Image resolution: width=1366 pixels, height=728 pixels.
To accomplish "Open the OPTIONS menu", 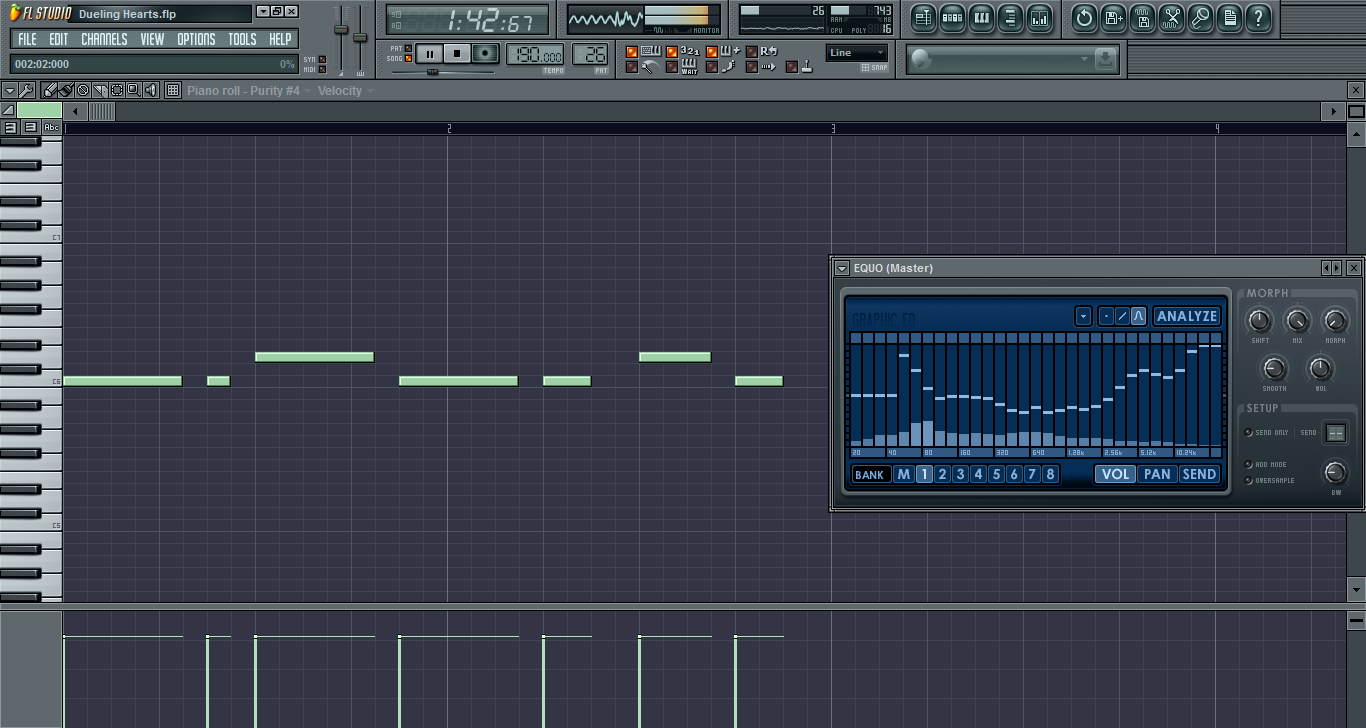I will pyautogui.click(x=196, y=39).
